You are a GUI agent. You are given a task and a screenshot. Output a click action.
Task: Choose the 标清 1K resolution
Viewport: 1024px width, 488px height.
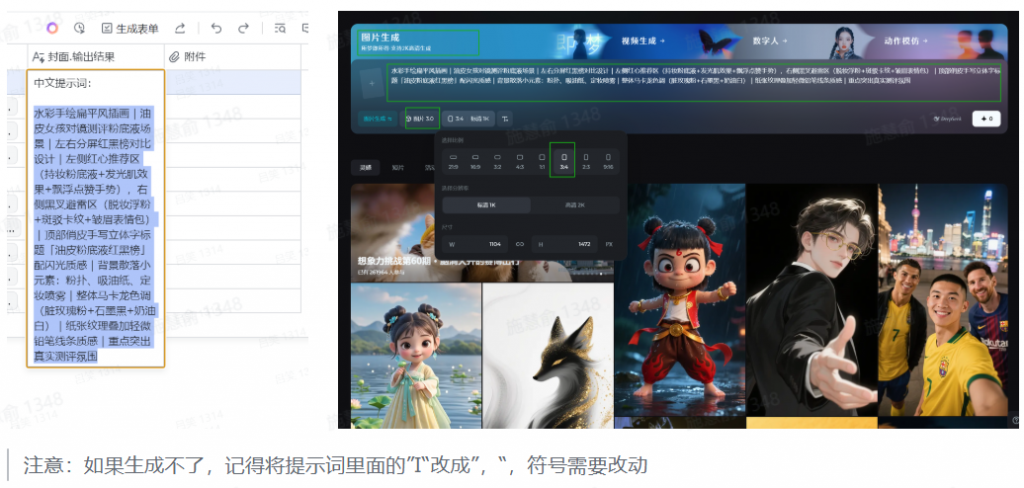click(x=487, y=204)
